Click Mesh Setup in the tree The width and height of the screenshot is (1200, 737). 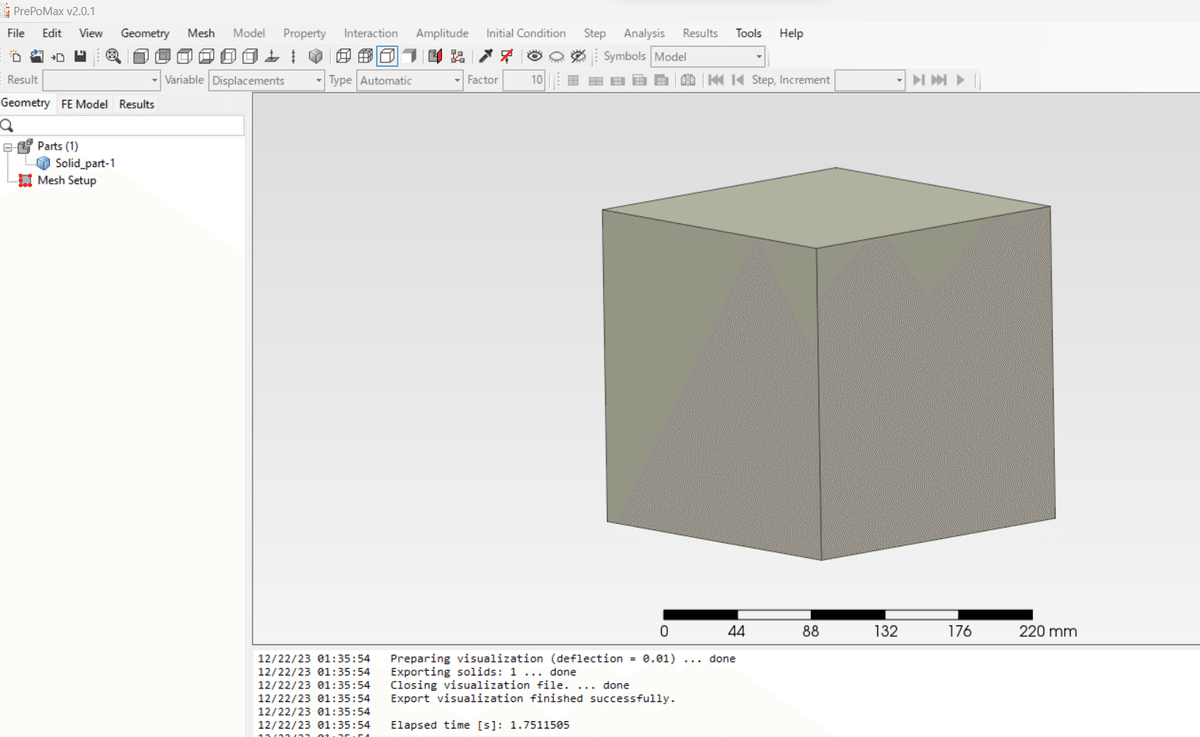tap(67, 181)
